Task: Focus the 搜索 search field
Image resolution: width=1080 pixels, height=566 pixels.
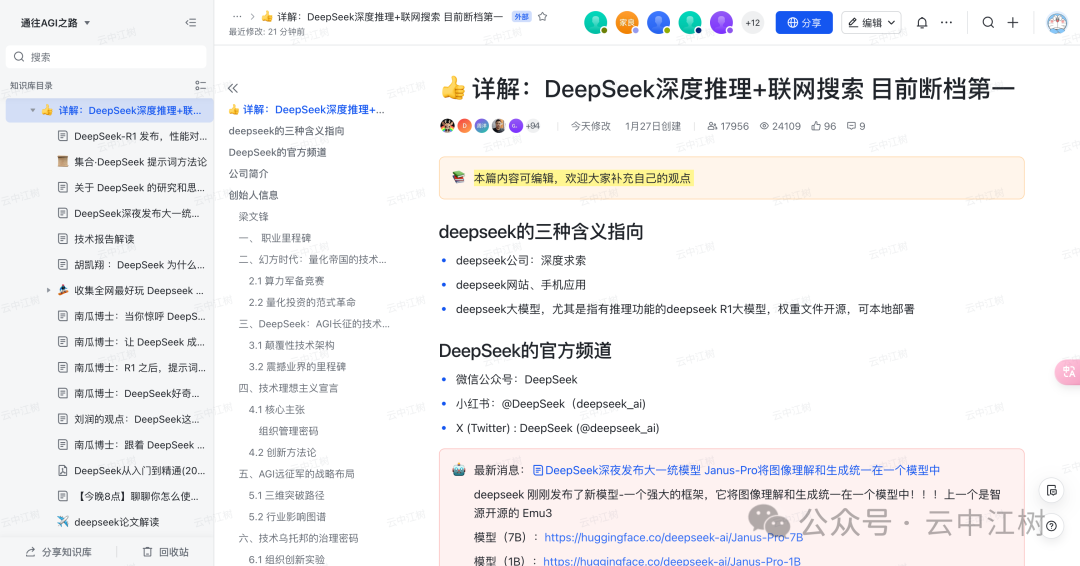Action: [106, 57]
